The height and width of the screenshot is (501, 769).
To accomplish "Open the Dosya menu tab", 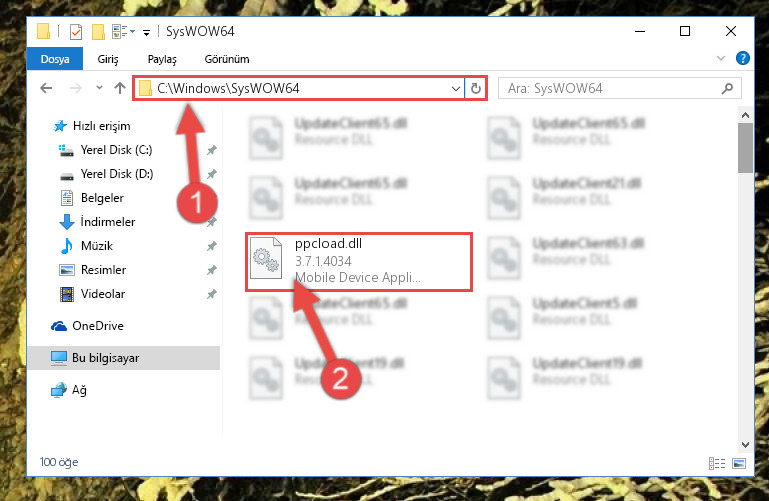I will click(55, 59).
